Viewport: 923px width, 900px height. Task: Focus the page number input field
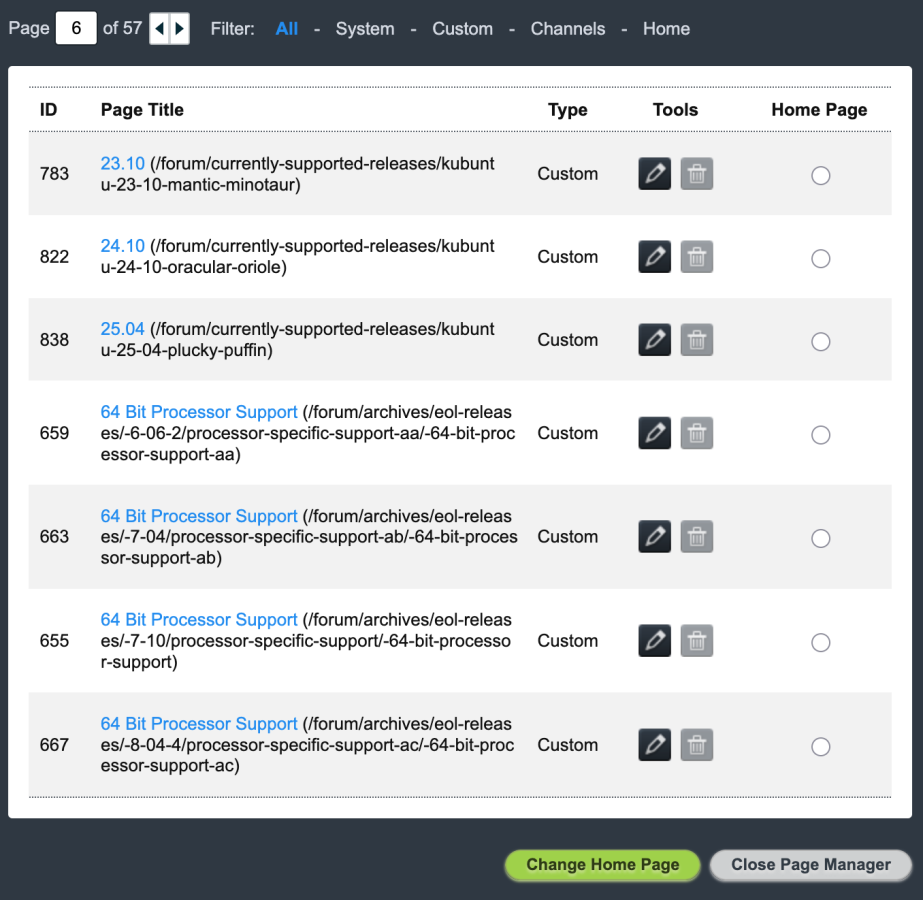pyautogui.click(x=76, y=28)
